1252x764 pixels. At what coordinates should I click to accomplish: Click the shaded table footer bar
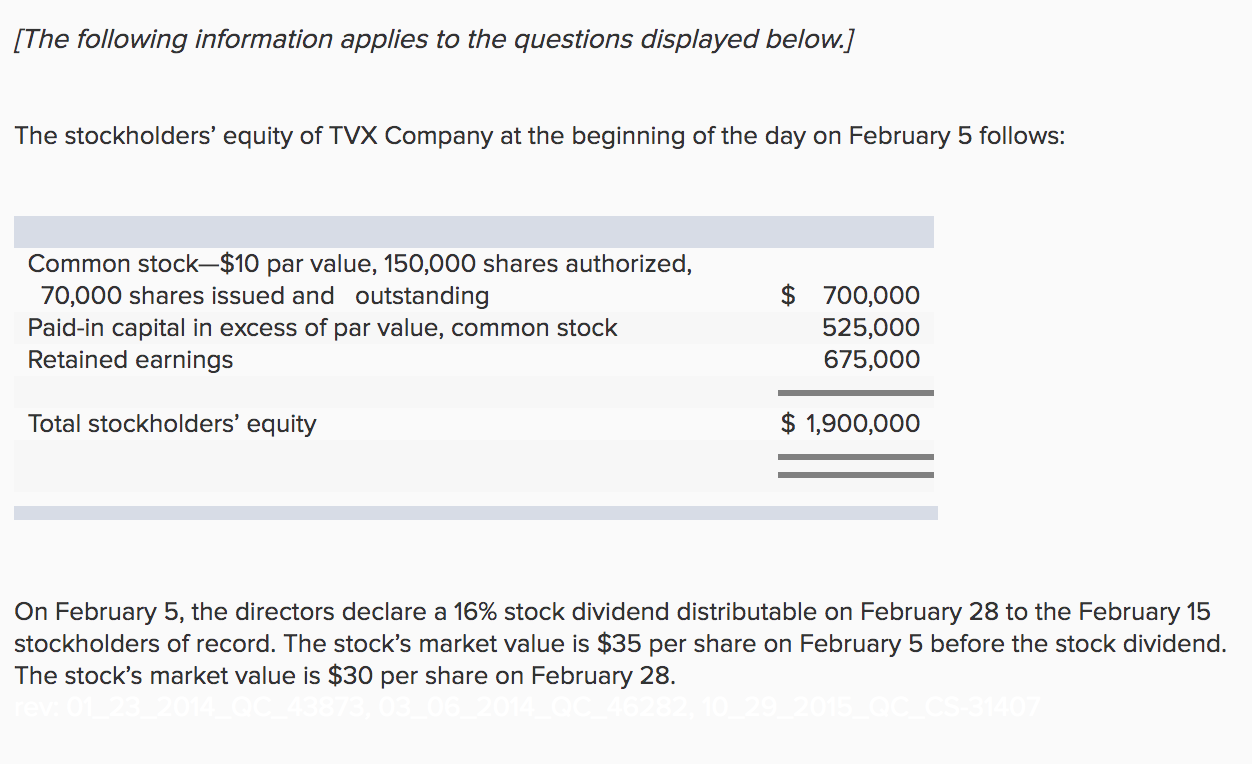tap(476, 513)
